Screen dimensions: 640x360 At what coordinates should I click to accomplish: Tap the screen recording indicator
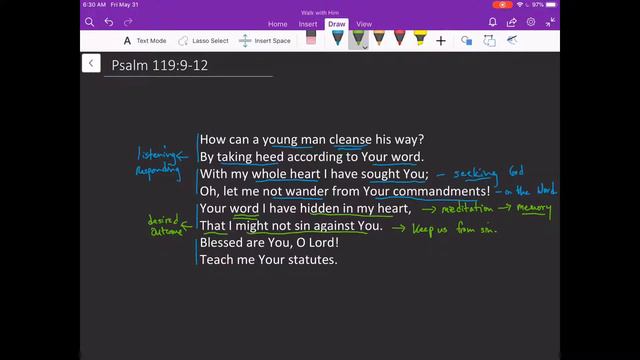click(502, 5)
